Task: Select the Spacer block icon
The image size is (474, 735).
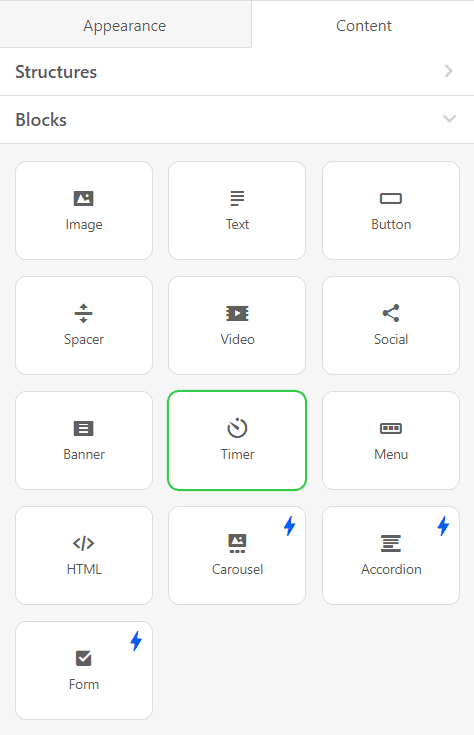Action: coord(83,313)
